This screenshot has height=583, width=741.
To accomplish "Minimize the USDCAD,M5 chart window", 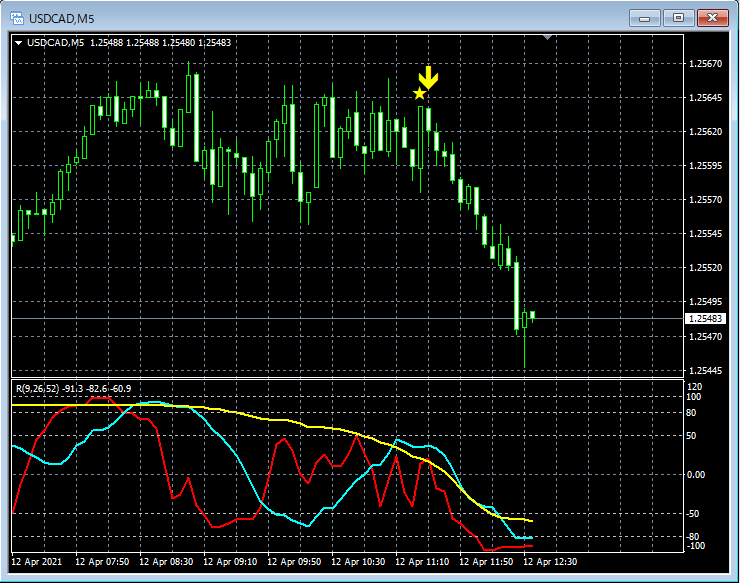I will 646,17.
